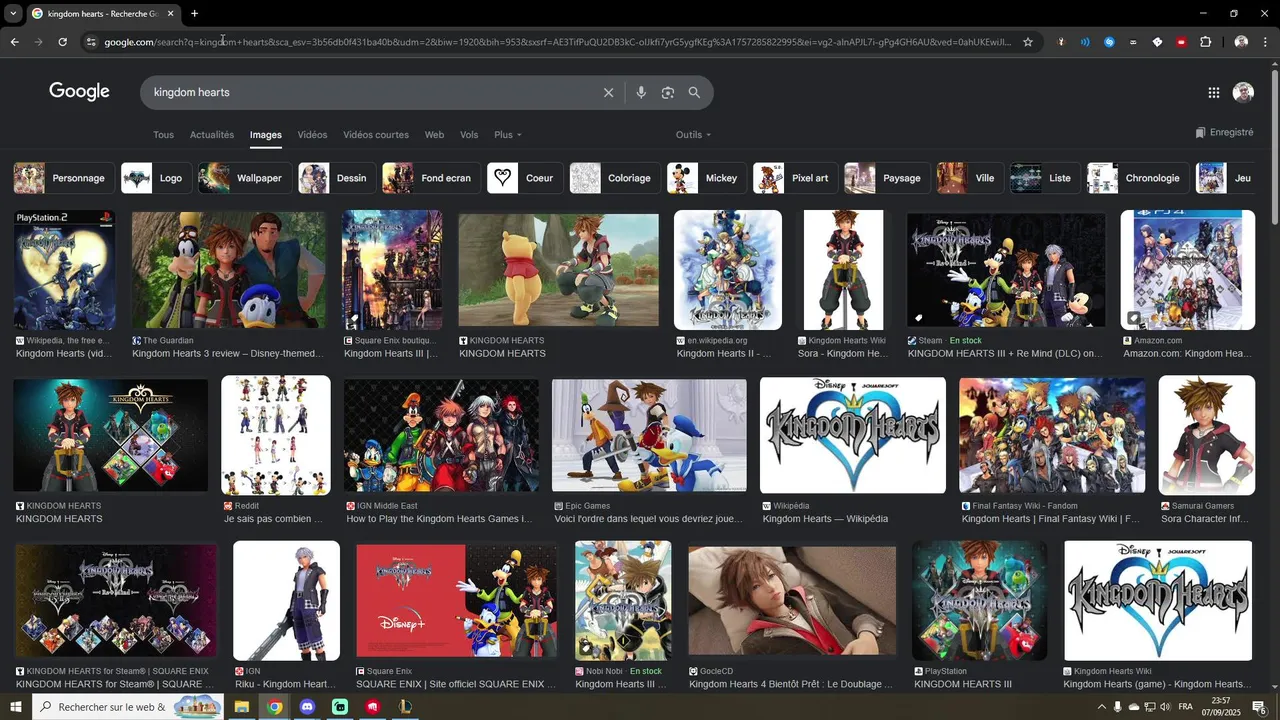1280x720 pixels.
Task: Open Google Lens image search icon
Action: click(x=668, y=92)
